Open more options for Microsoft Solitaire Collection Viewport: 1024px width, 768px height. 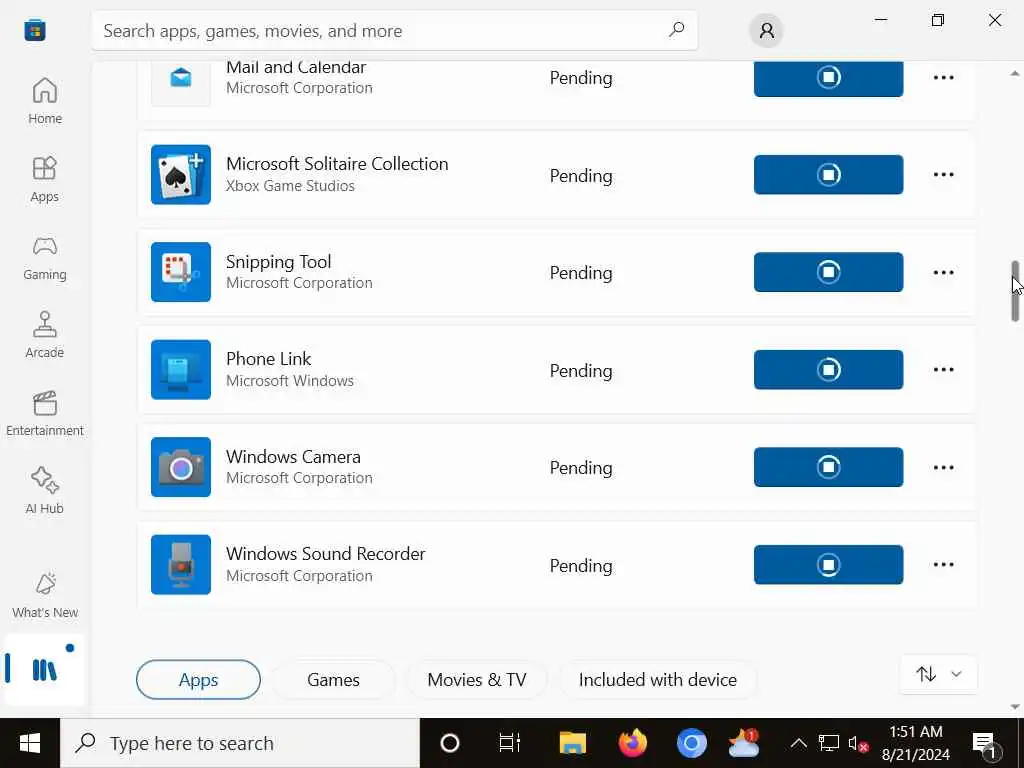pyautogui.click(x=943, y=174)
